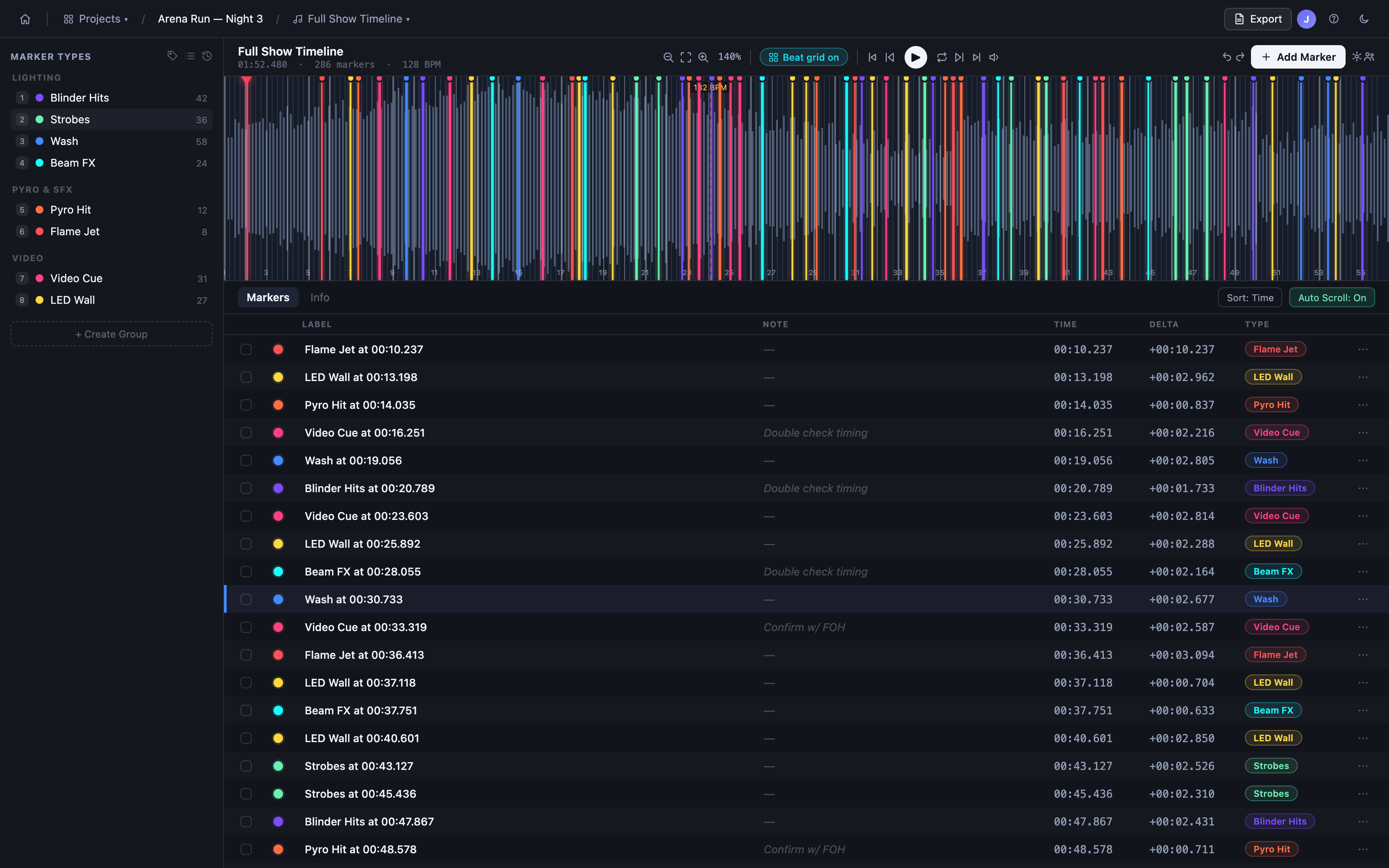Mute the audio with the volume icon
The width and height of the screenshot is (1389, 868).
click(994, 57)
